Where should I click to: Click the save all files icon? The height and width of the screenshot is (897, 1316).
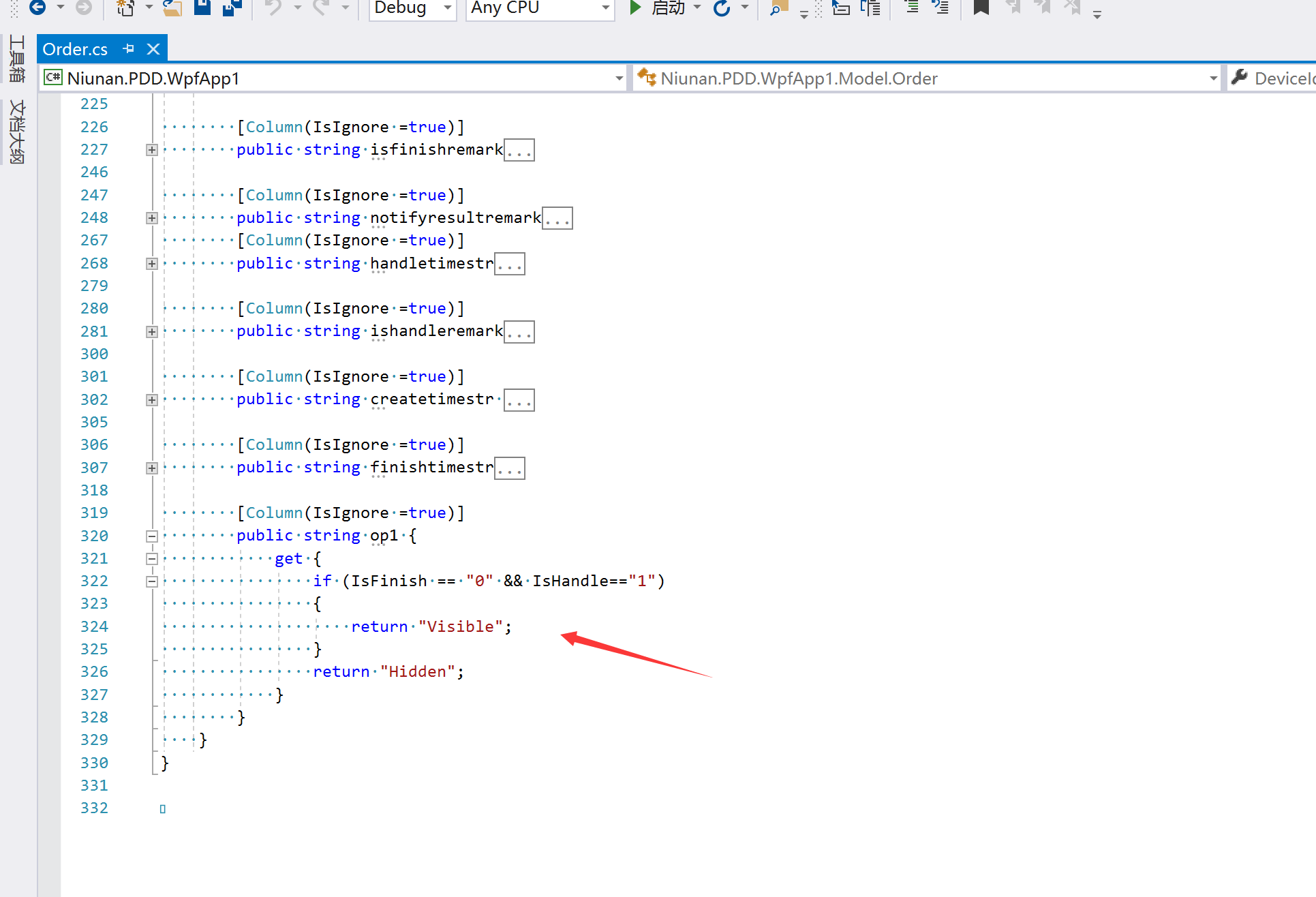coord(232,7)
